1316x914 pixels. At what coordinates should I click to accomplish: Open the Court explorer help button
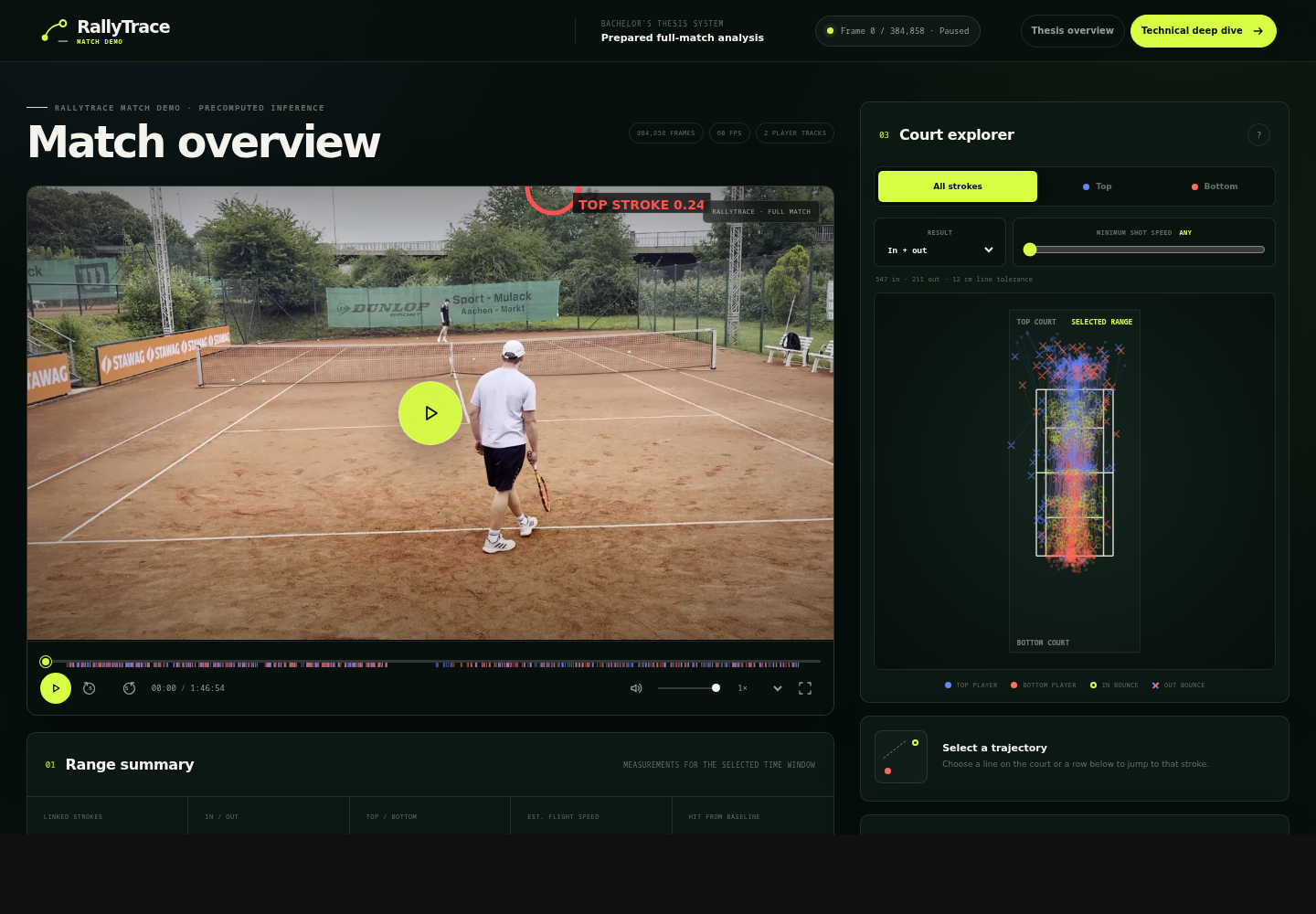tap(1258, 135)
